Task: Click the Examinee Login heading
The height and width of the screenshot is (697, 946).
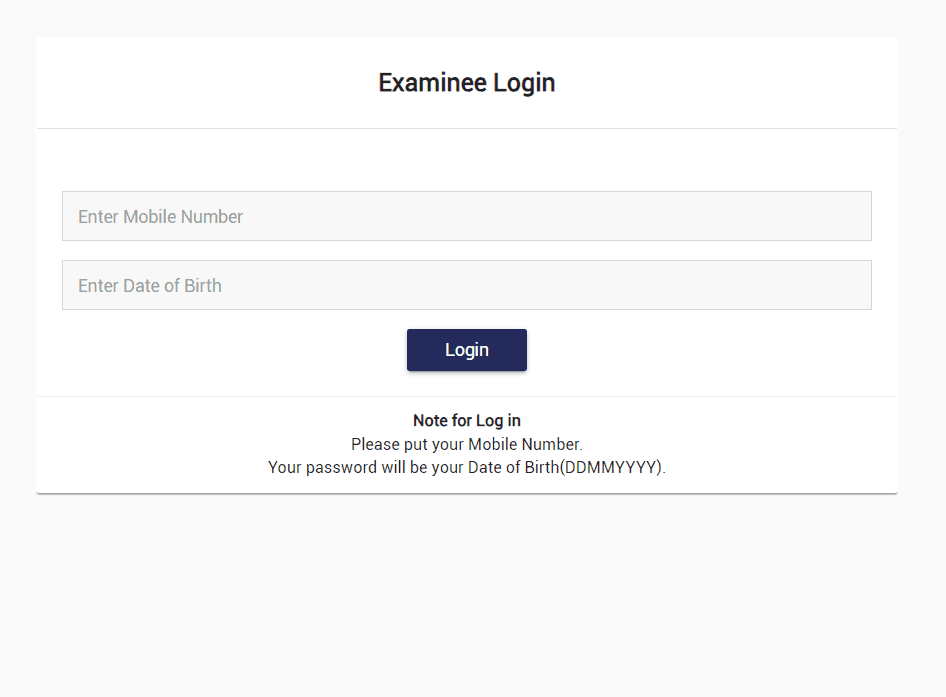Action: (466, 83)
